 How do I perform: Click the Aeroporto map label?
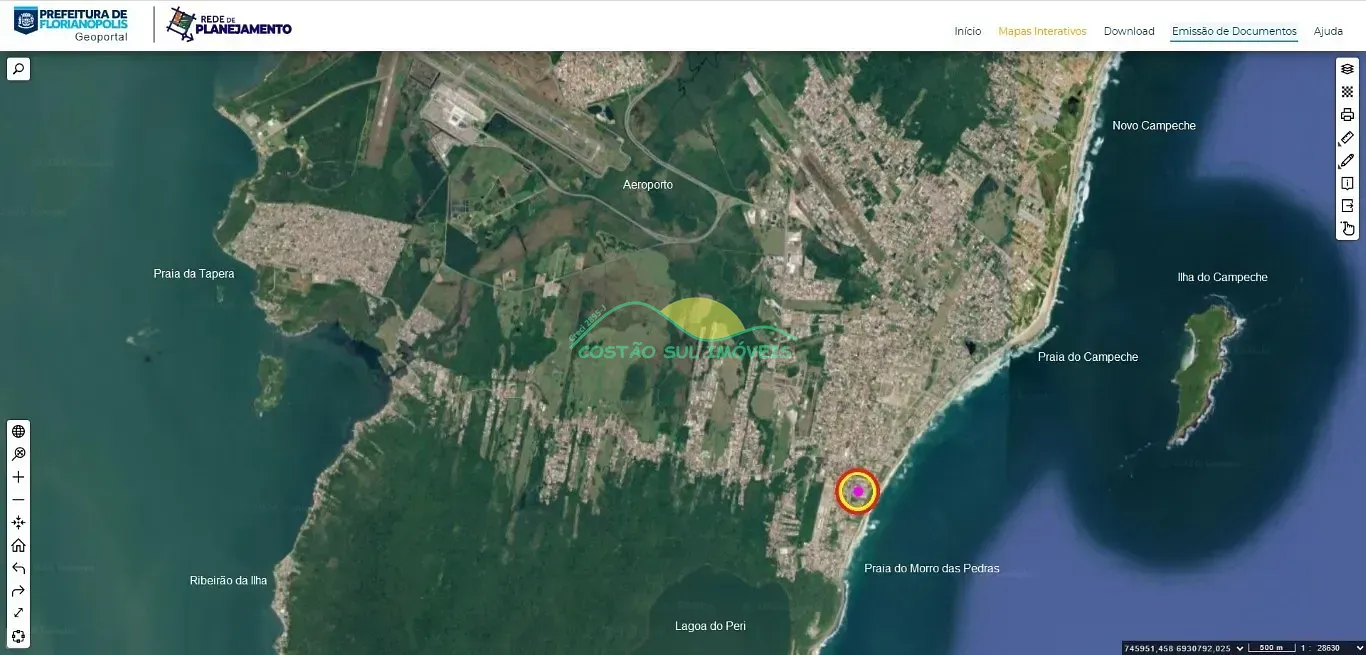(648, 185)
